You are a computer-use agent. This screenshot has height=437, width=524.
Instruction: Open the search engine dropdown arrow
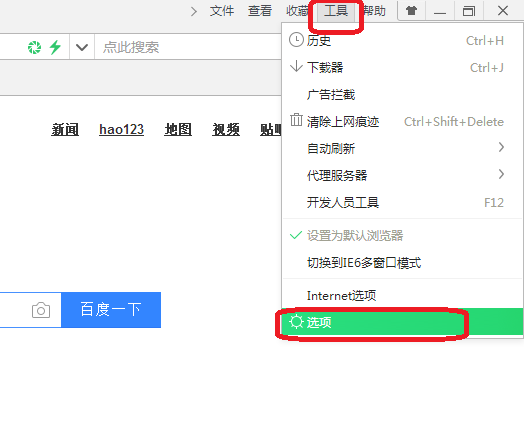82,47
